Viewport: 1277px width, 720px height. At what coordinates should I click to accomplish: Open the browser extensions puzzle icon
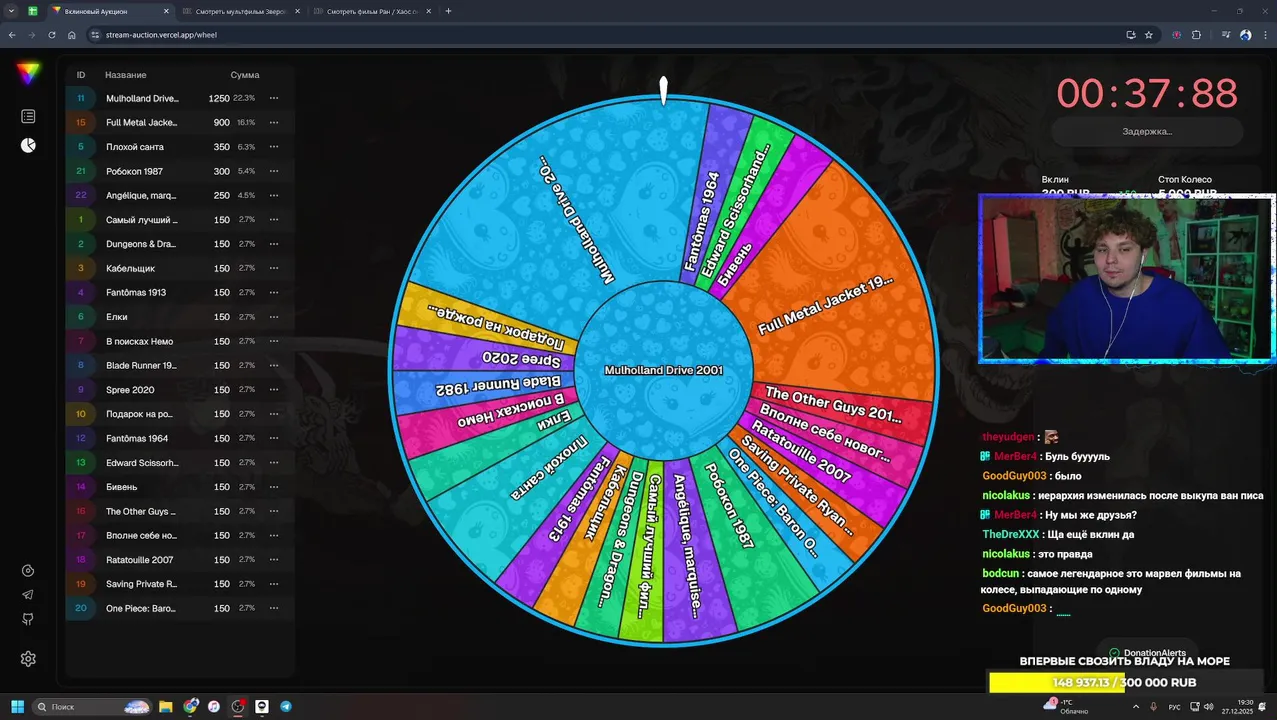[x=1196, y=34]
